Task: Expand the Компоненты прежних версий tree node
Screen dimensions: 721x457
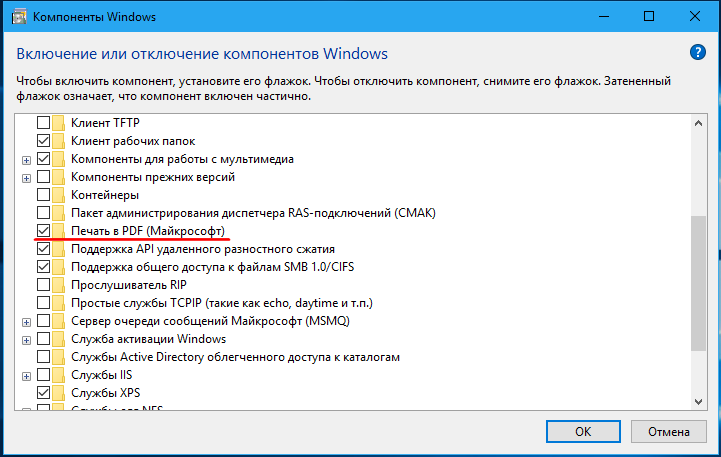Action: coord(26,178)
